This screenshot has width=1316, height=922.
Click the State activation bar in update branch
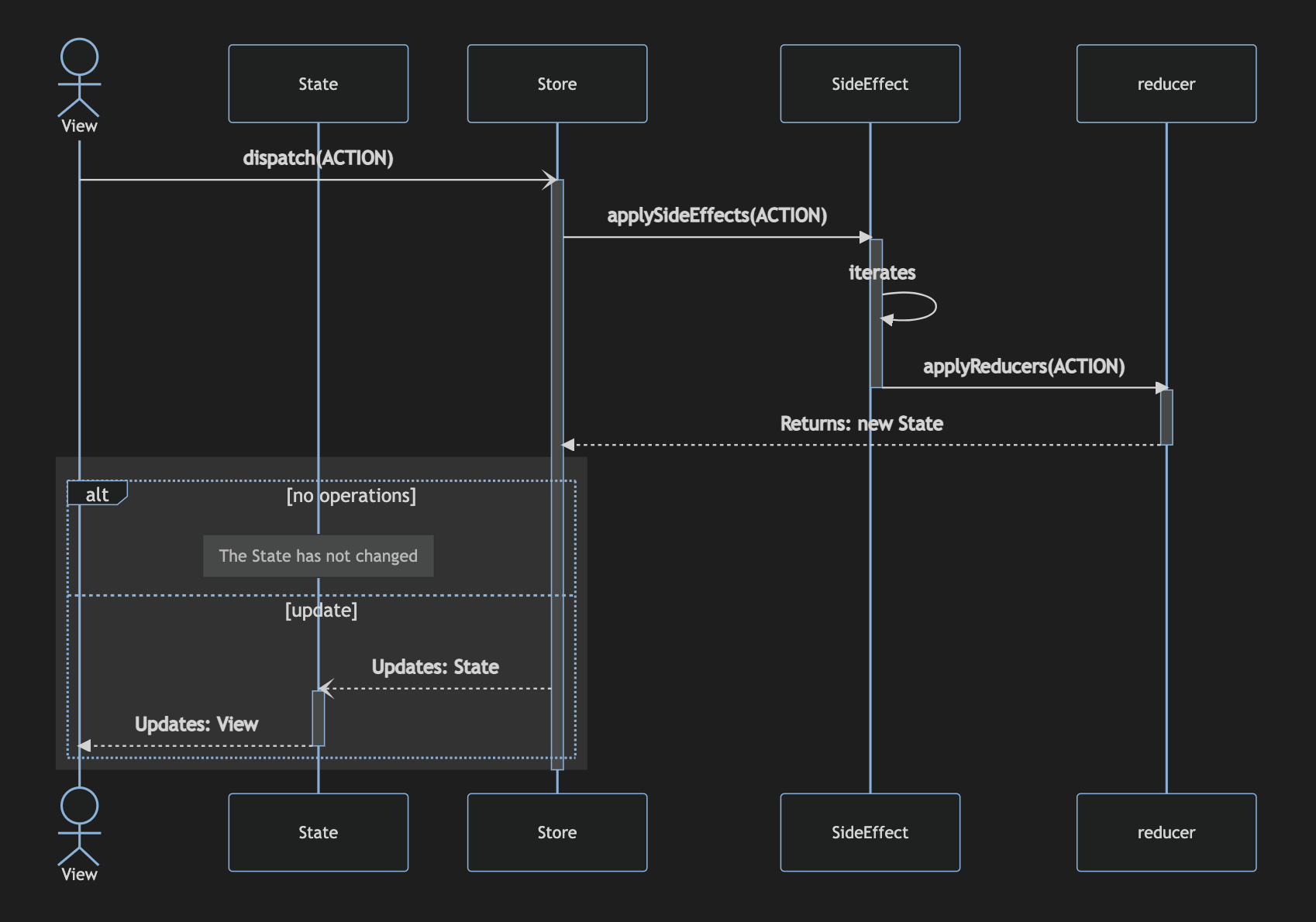318,717
